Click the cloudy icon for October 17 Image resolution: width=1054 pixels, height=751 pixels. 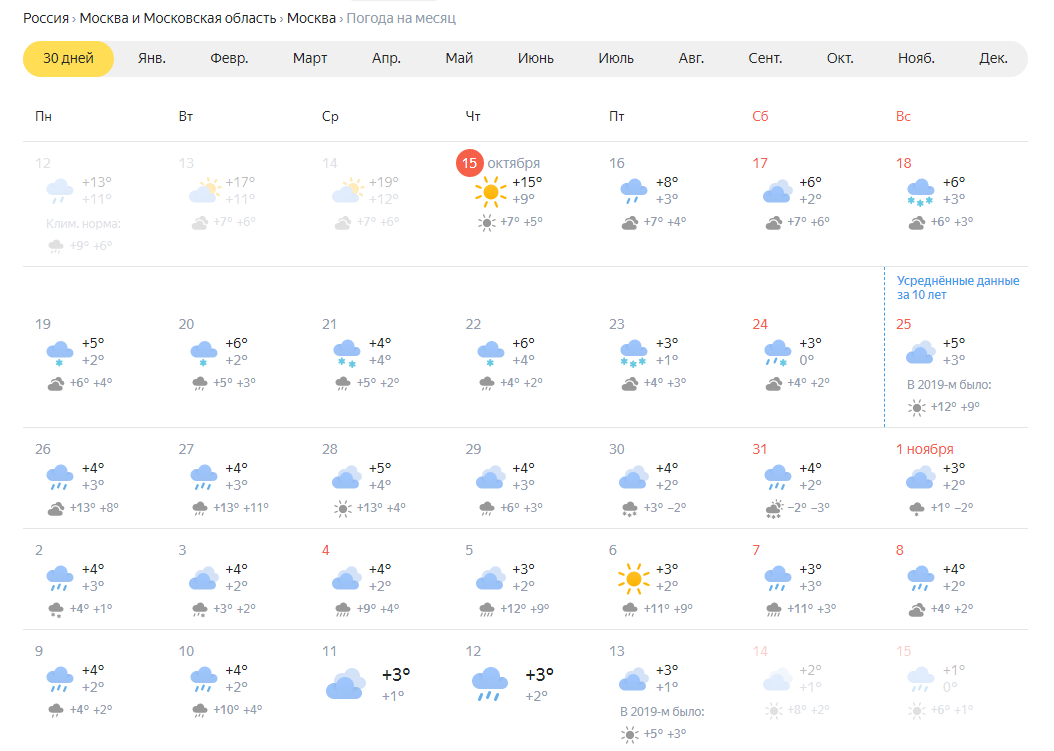pos(777,190)
